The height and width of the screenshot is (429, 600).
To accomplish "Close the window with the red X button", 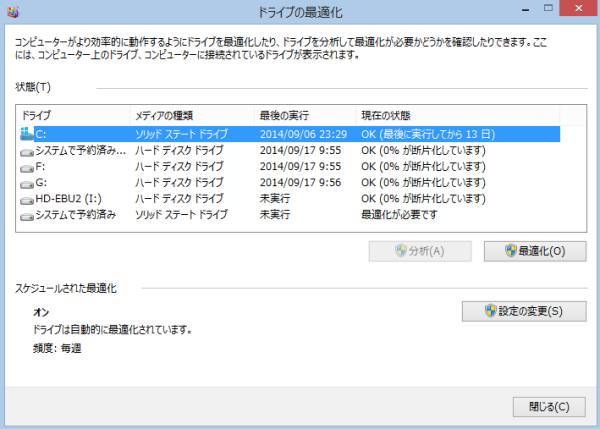I will coord(579,10).
